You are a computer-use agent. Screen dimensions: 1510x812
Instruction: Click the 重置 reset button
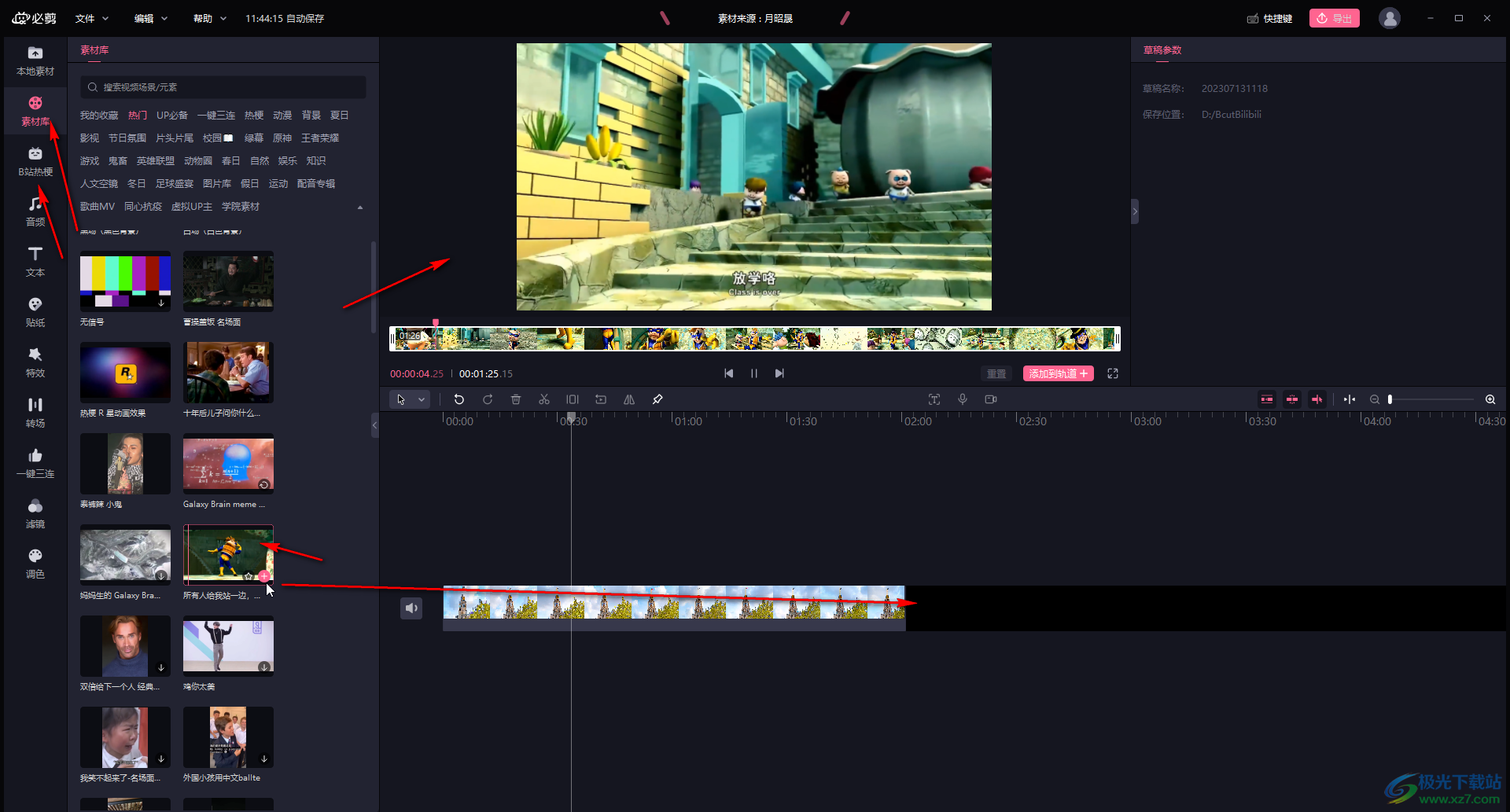pyautogui.click(x=996, y=373)
